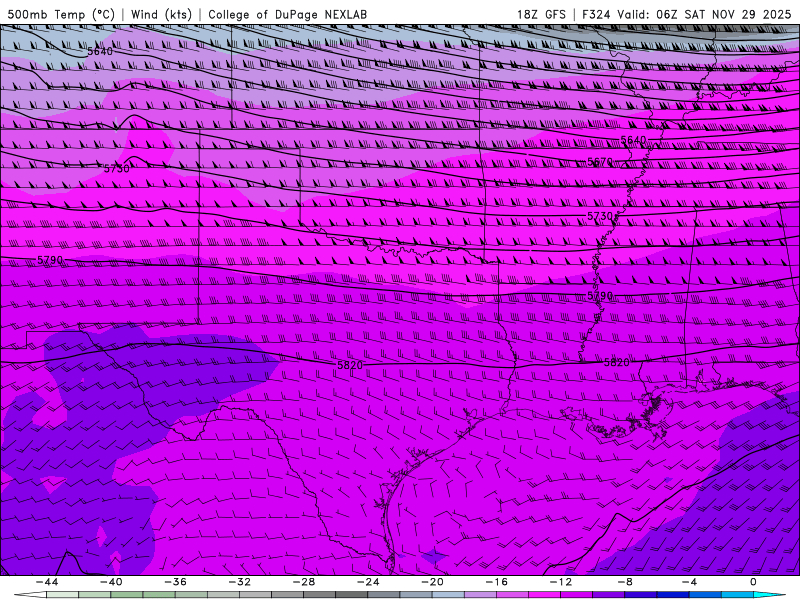Click the 5640 contour label in the gray-blue region
The image size is (800, 600).
coord(99,51)
